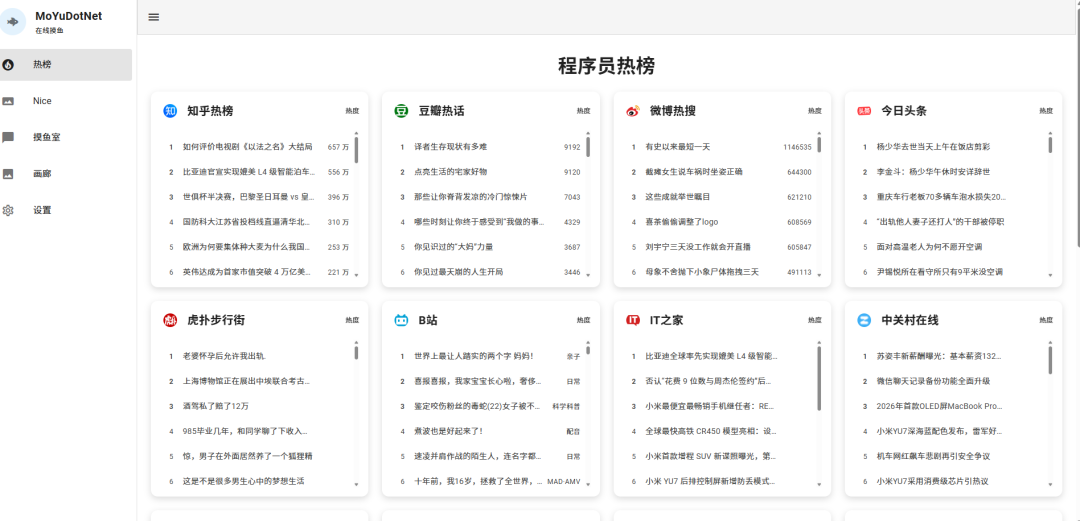Click the 热榜 flame icon in sidebar
The height and width of the screenshot is (521, 1080).
pos(8,65)
